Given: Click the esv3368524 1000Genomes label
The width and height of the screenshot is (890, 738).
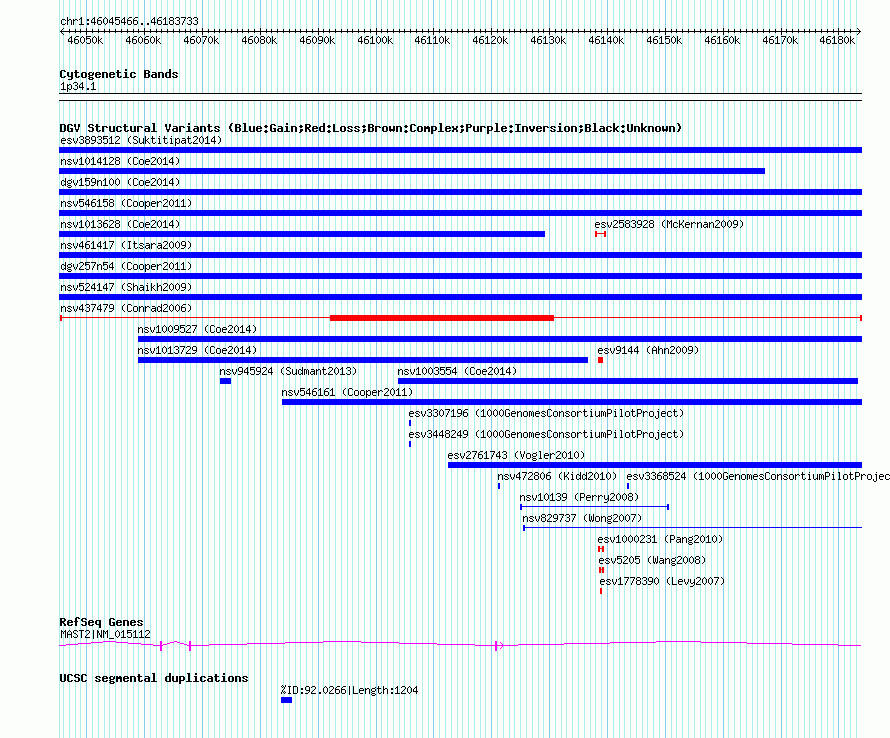Looking at the screenshot, I should 758,476.
